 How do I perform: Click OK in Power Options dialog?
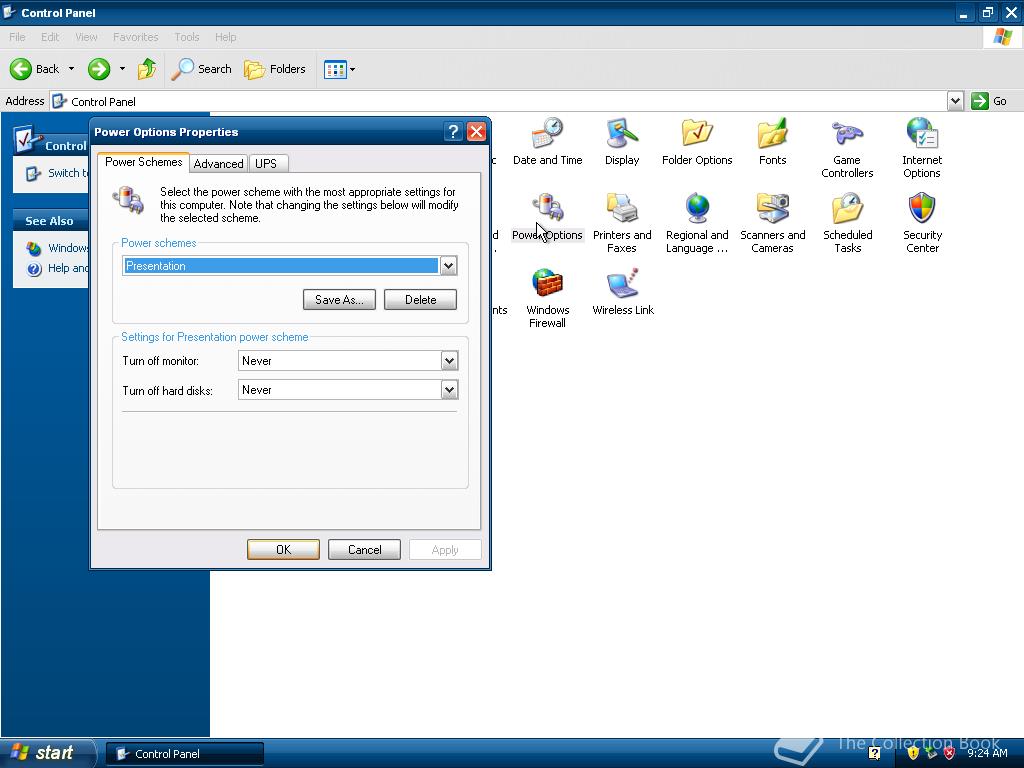click(283, 550)
